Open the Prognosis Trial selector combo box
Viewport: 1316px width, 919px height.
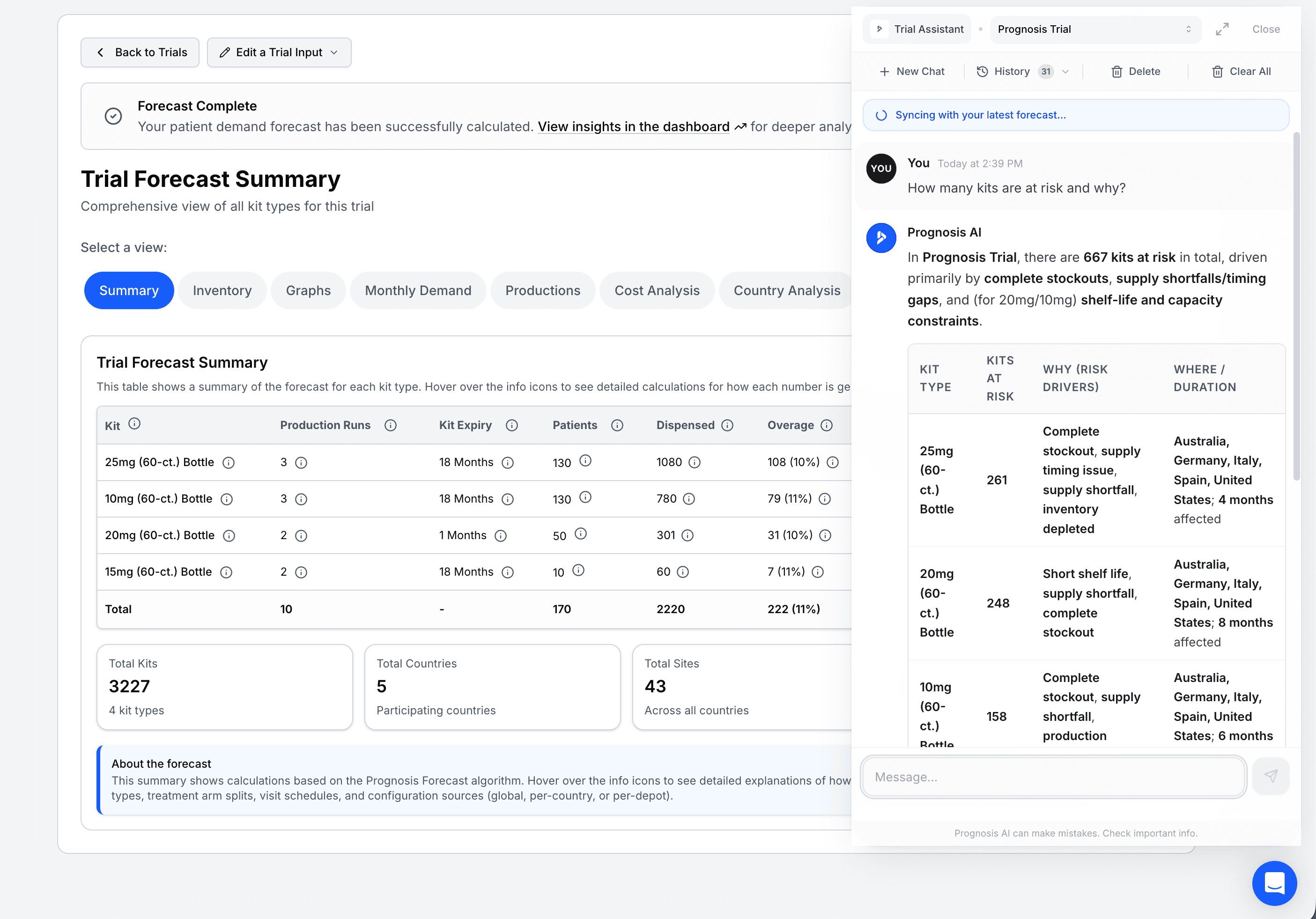(x=1094, y=29)
